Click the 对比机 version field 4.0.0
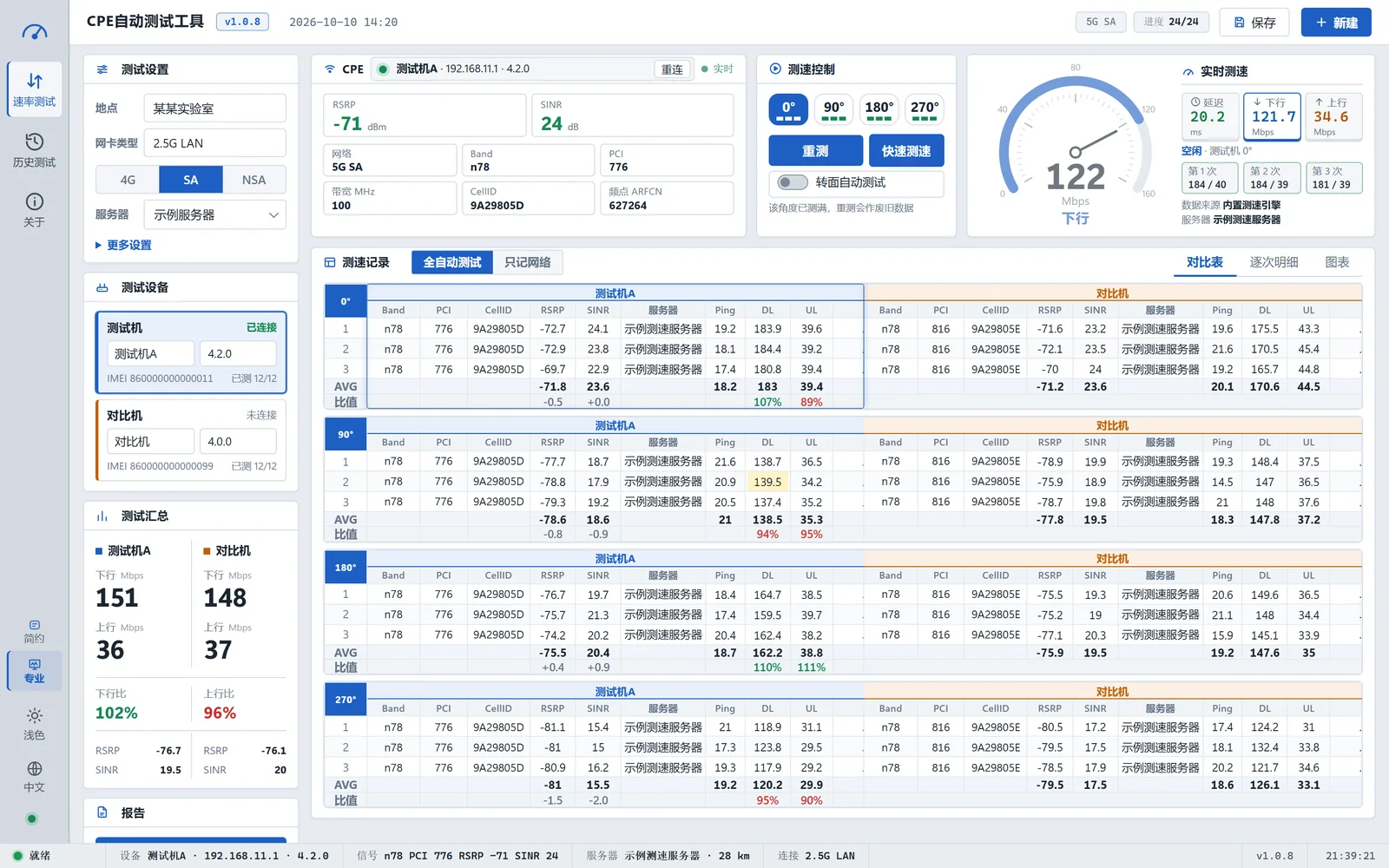Screen dimensions: 1389x868 tap(238, 442)
